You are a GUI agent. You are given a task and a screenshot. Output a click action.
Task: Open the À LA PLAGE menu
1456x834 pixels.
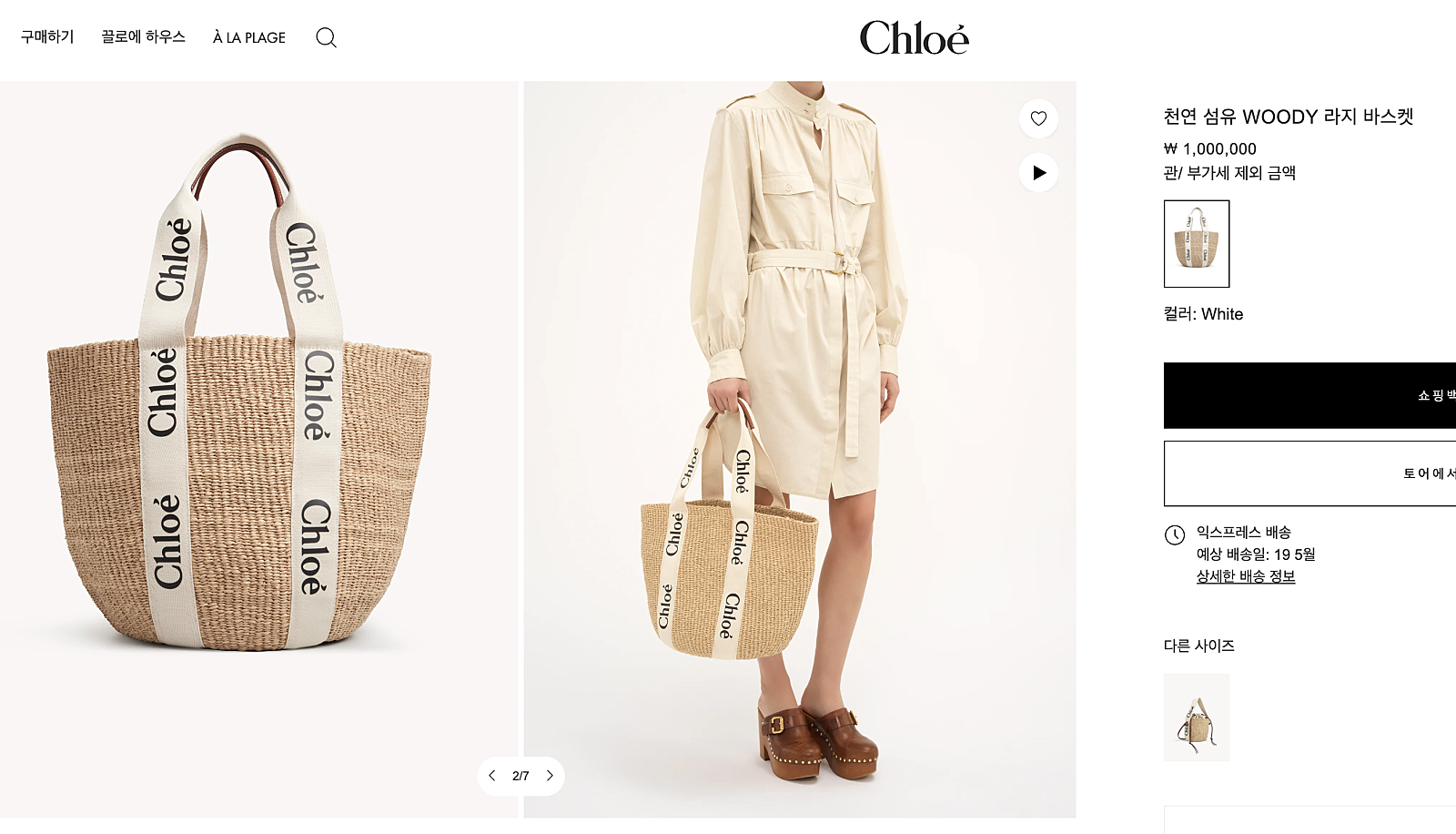[x=249, y=37]
